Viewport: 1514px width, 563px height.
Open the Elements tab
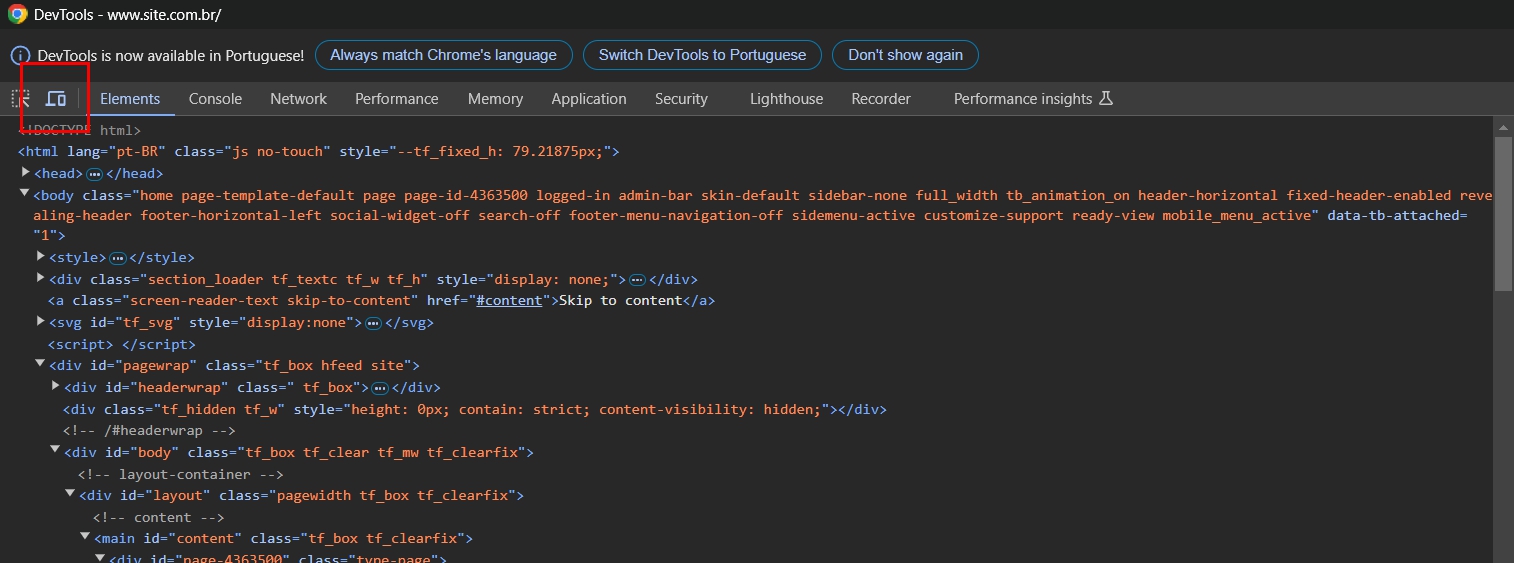click(x=130, y=99)
